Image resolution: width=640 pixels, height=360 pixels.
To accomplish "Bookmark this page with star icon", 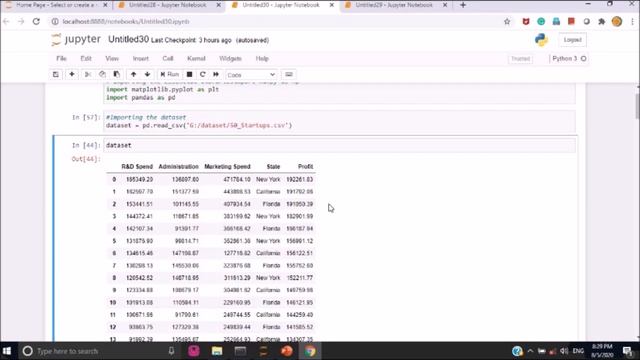I will (x=507, y=22).
